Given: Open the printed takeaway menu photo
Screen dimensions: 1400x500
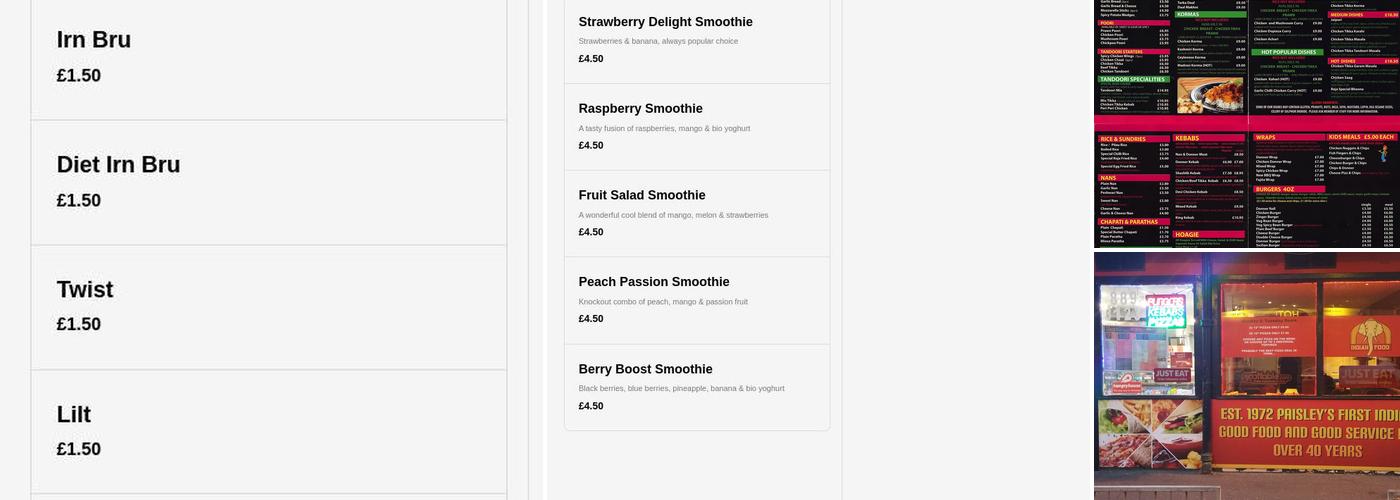Looking at the screenshot, I should [1246, 124].
